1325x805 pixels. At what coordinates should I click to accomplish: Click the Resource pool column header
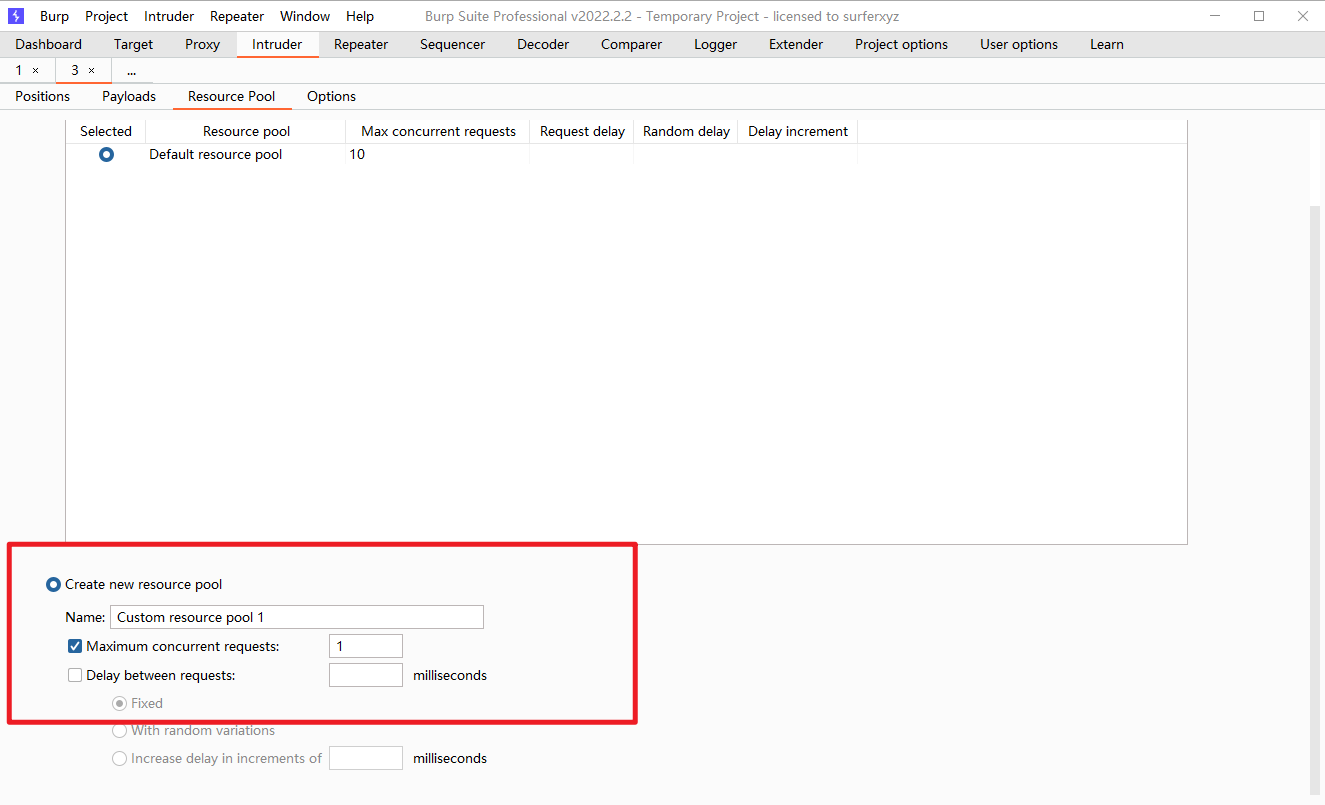pos(246,132)
